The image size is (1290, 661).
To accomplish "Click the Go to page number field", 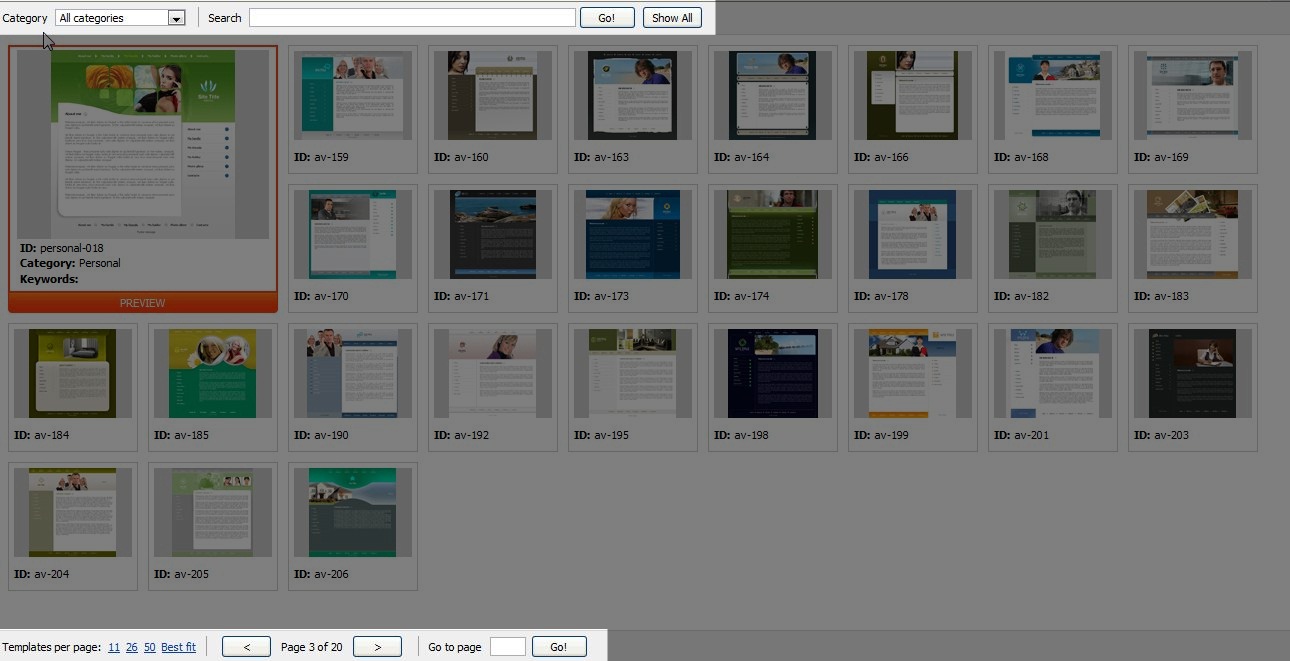I will 507,647.
